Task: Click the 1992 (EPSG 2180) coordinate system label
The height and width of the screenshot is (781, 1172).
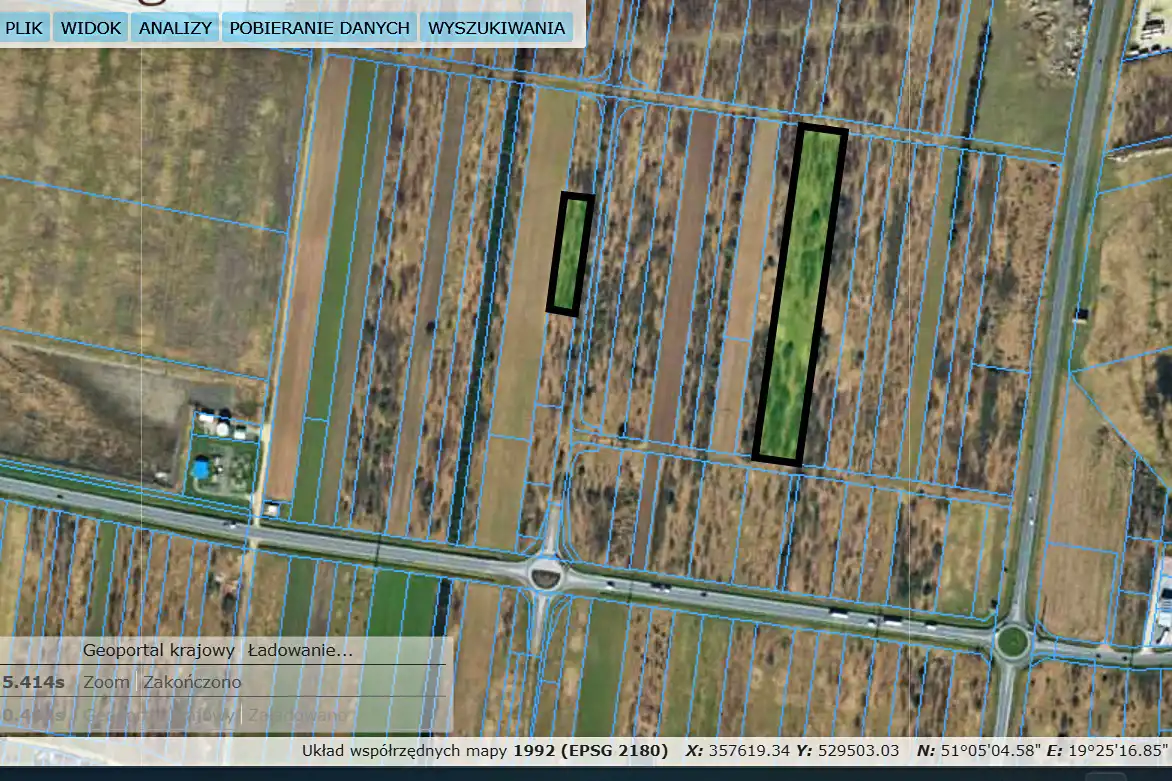Action: tap(590, 750)
